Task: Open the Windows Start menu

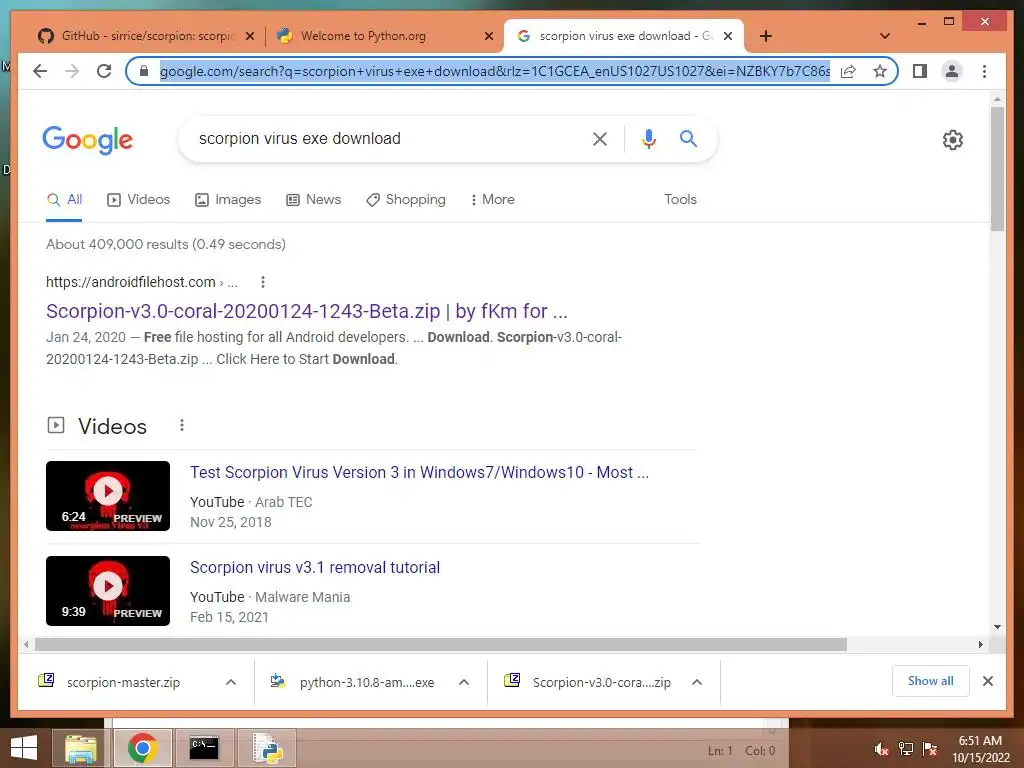Action: (24, 748)
